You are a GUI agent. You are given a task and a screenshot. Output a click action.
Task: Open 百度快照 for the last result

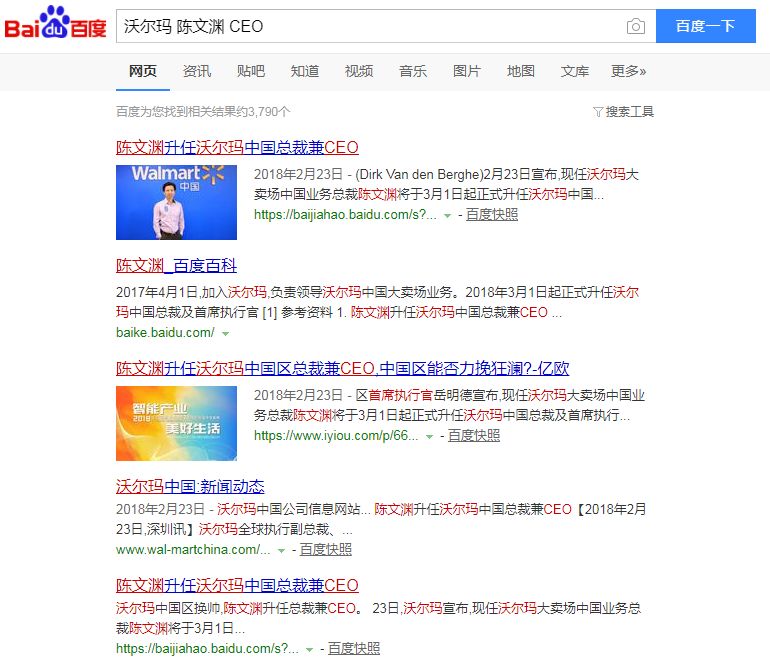click(x=354, y=648)
